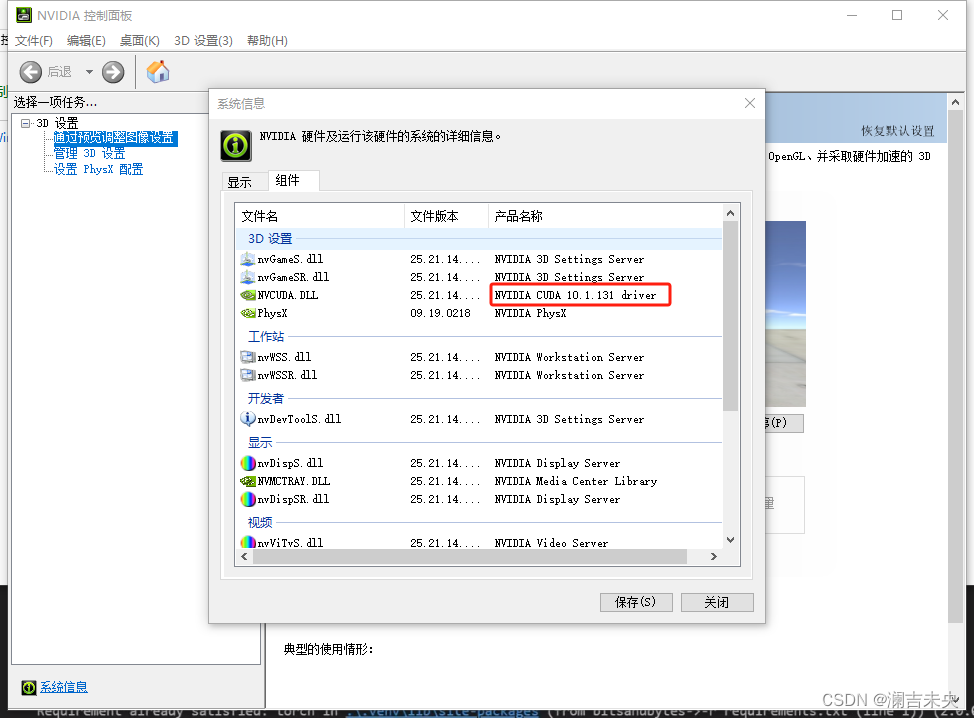Click the 恢复默认设置 link
This screenshot has width=974, height=718.
click(x=898, y=130)
